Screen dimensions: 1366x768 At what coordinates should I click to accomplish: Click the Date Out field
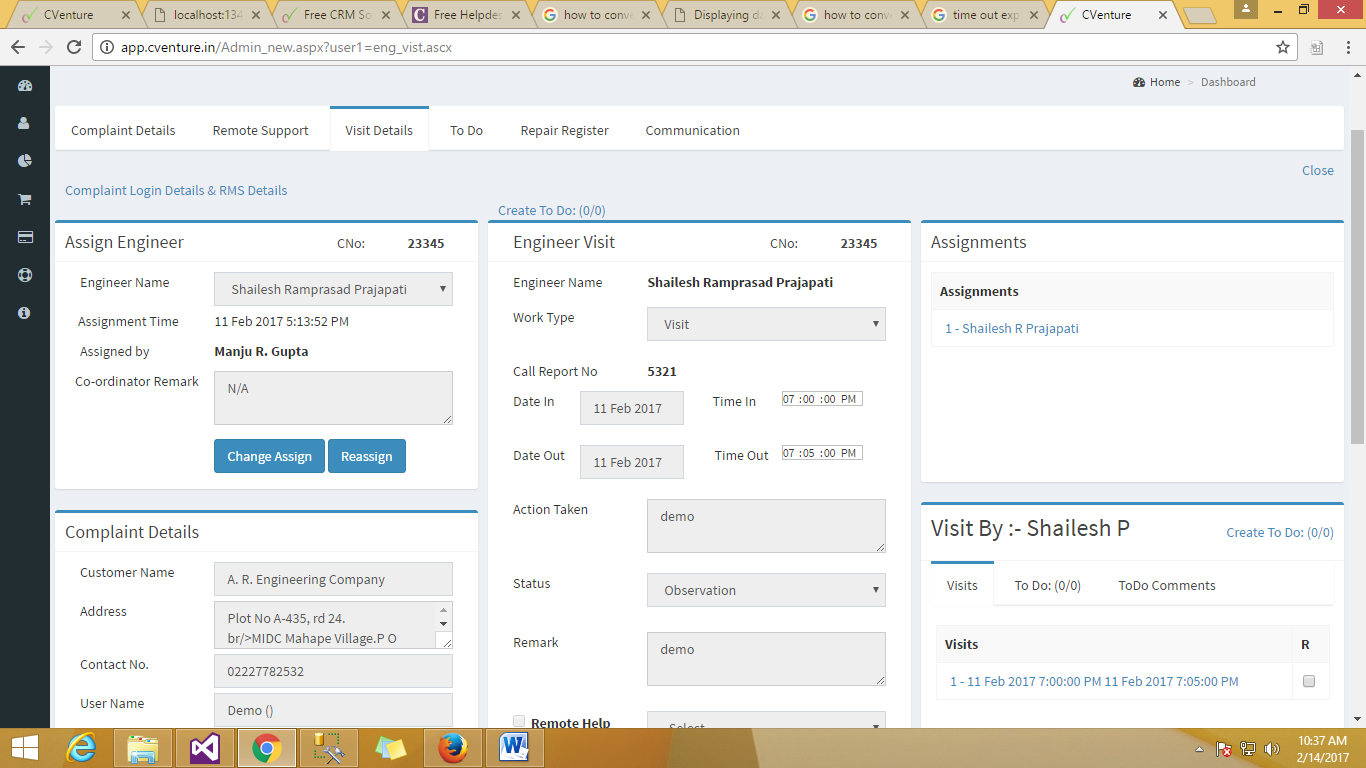(x=632, y=462)
